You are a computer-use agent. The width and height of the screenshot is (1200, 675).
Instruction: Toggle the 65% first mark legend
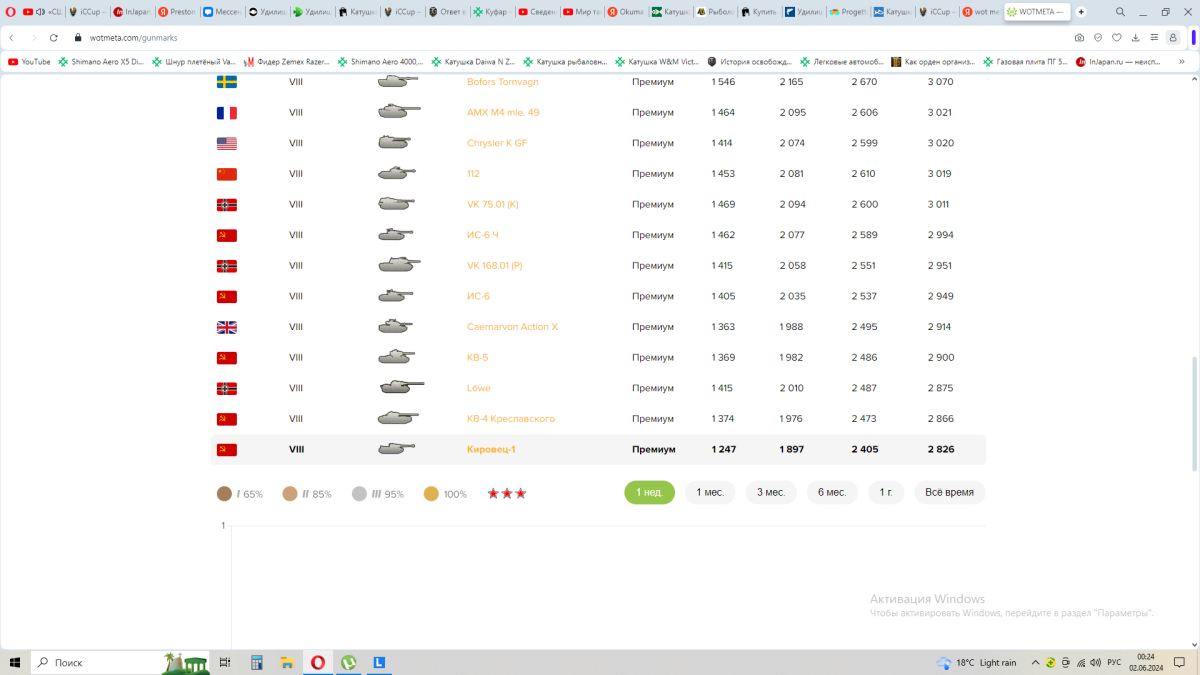click(x=240, y=494)
